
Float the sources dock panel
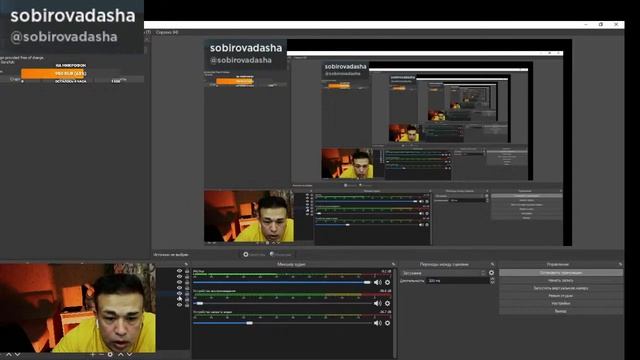click(x=186, y=264)
